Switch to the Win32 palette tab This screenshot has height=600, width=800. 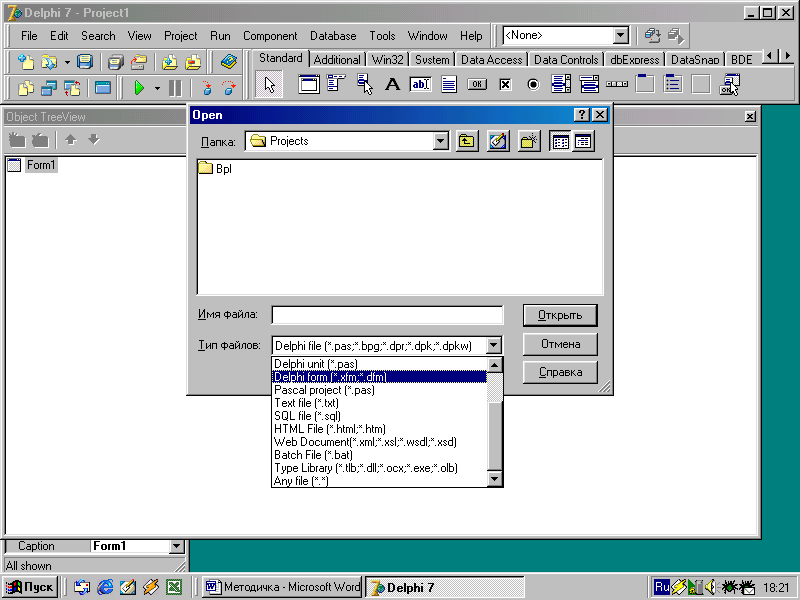click(x=387, y=60)
